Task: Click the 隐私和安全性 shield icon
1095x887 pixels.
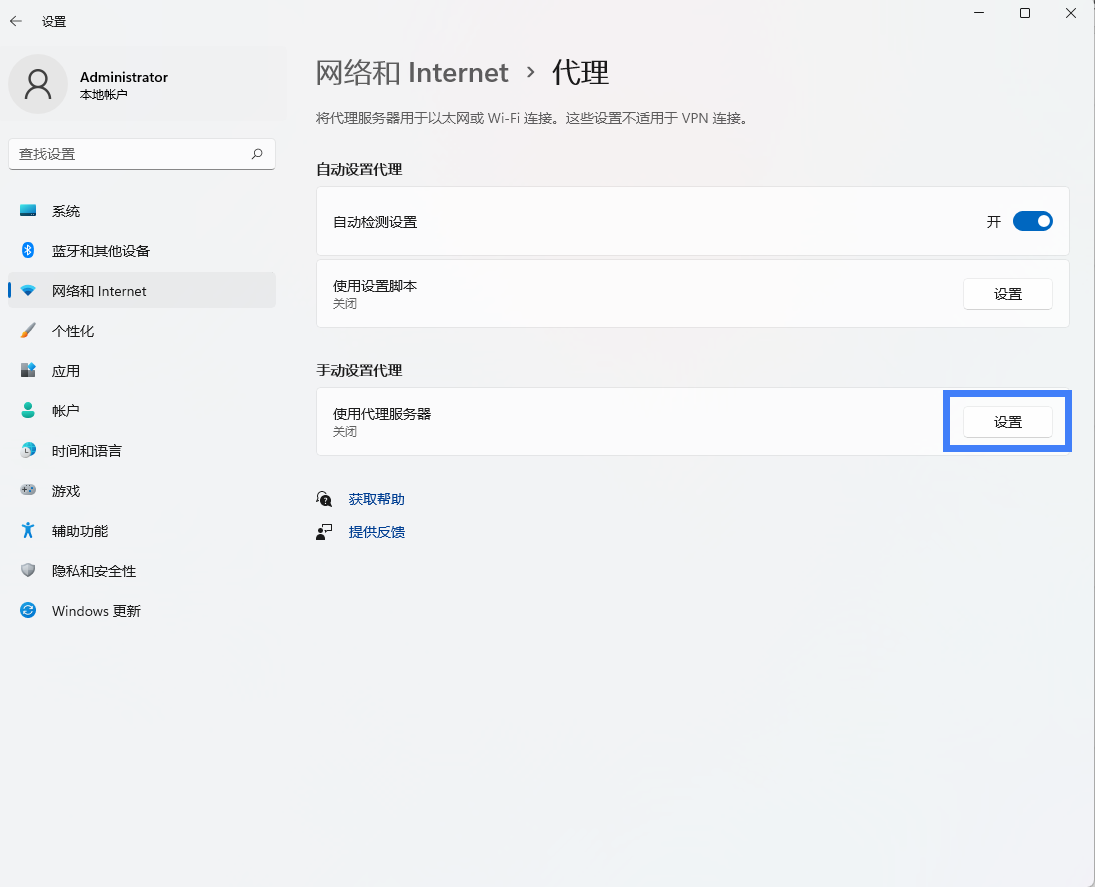Action: [x=28, y=570]
